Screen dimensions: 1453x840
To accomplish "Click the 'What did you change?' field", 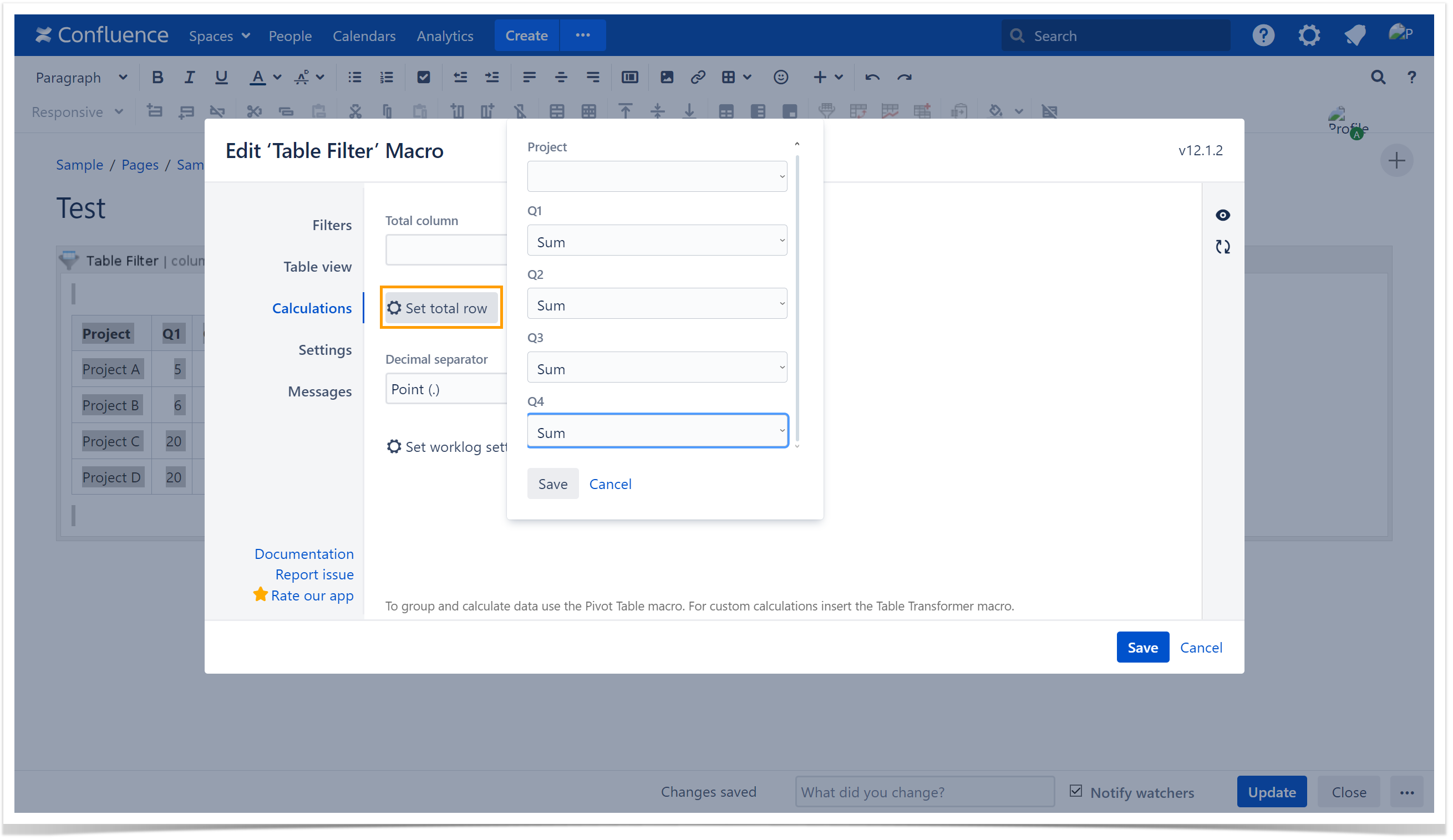I will click(925, 792).
